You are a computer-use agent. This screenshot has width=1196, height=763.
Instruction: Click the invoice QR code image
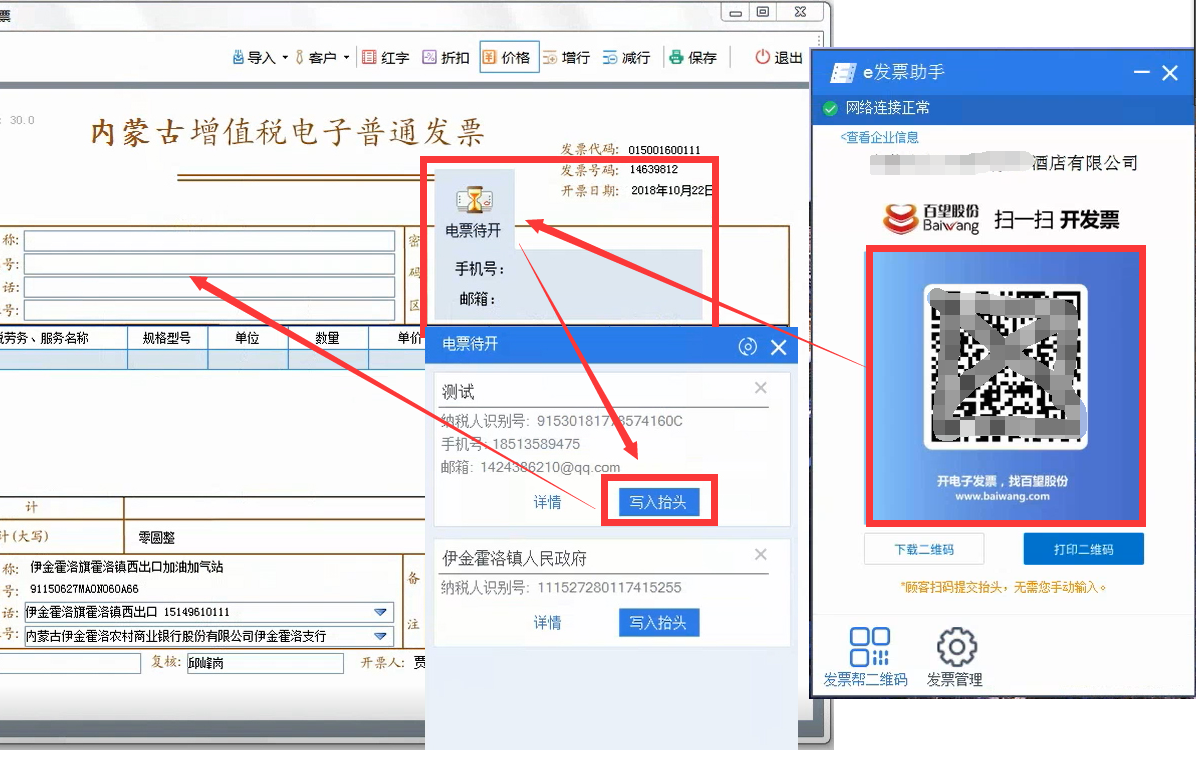[1005, 367]
